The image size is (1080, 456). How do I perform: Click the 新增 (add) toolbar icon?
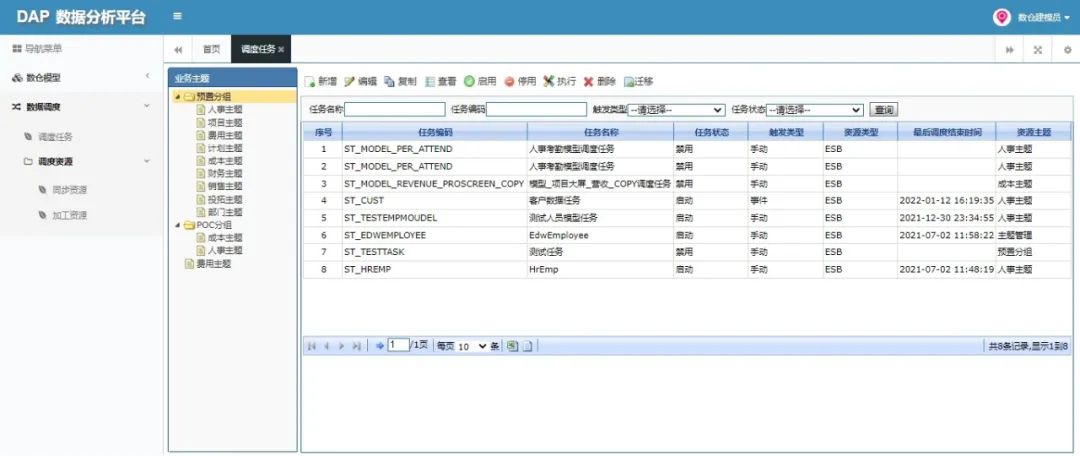[x=310, y=81]
